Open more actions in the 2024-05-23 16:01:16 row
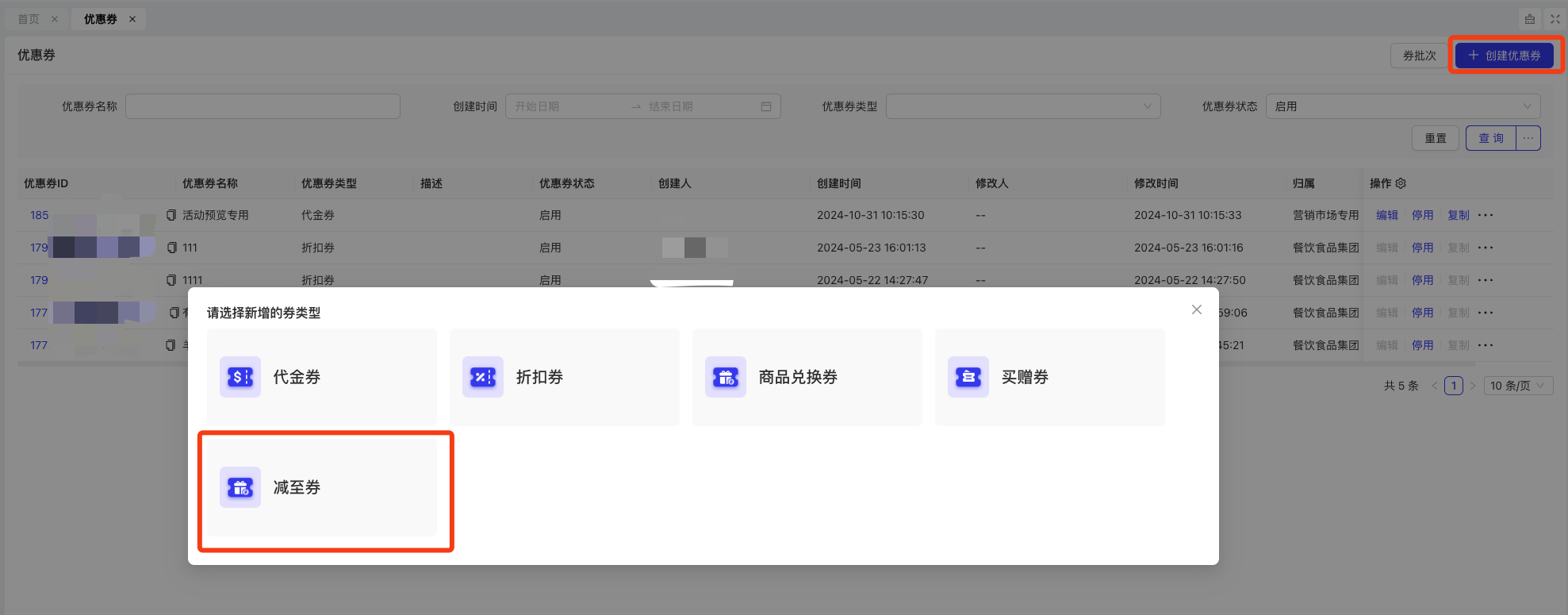 coord(1486,248)
